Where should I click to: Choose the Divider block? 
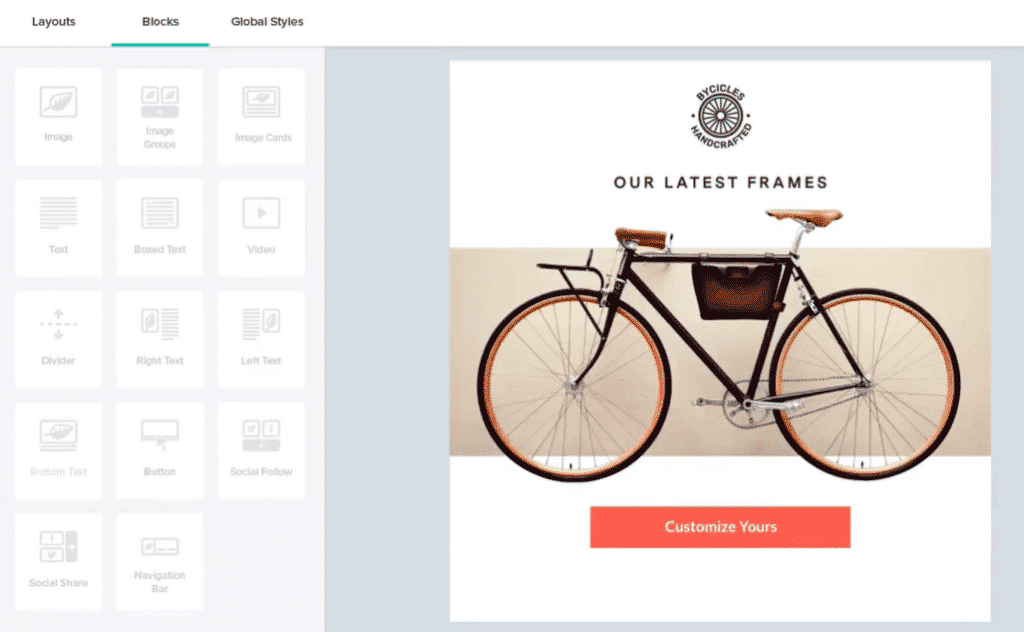pos(58,339)
